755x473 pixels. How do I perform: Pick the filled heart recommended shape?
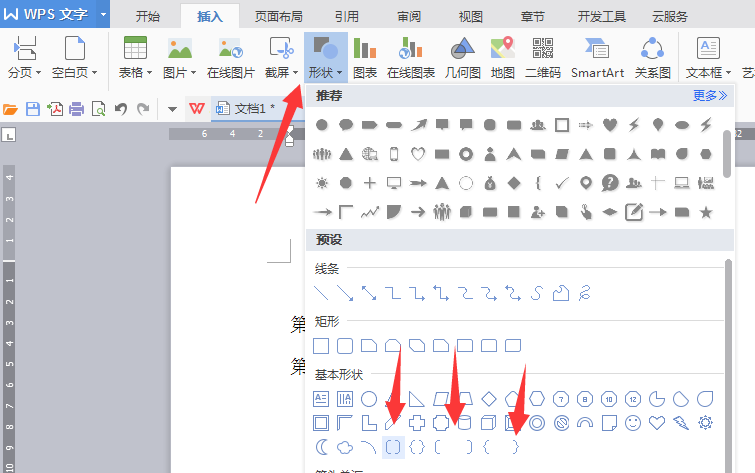click(610, 125)
